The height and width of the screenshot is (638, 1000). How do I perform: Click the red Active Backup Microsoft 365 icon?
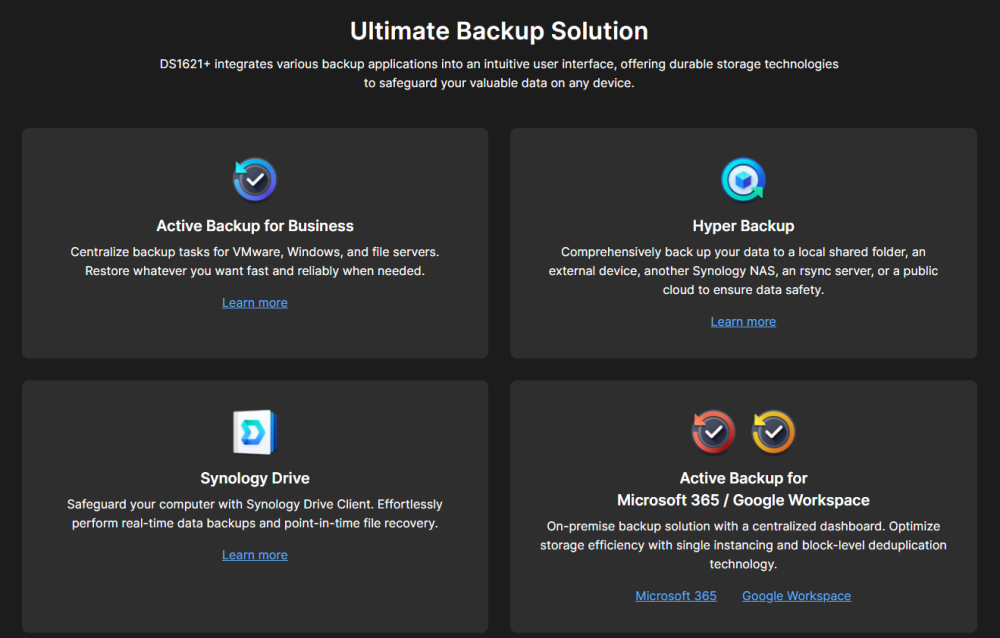[713, 432]
